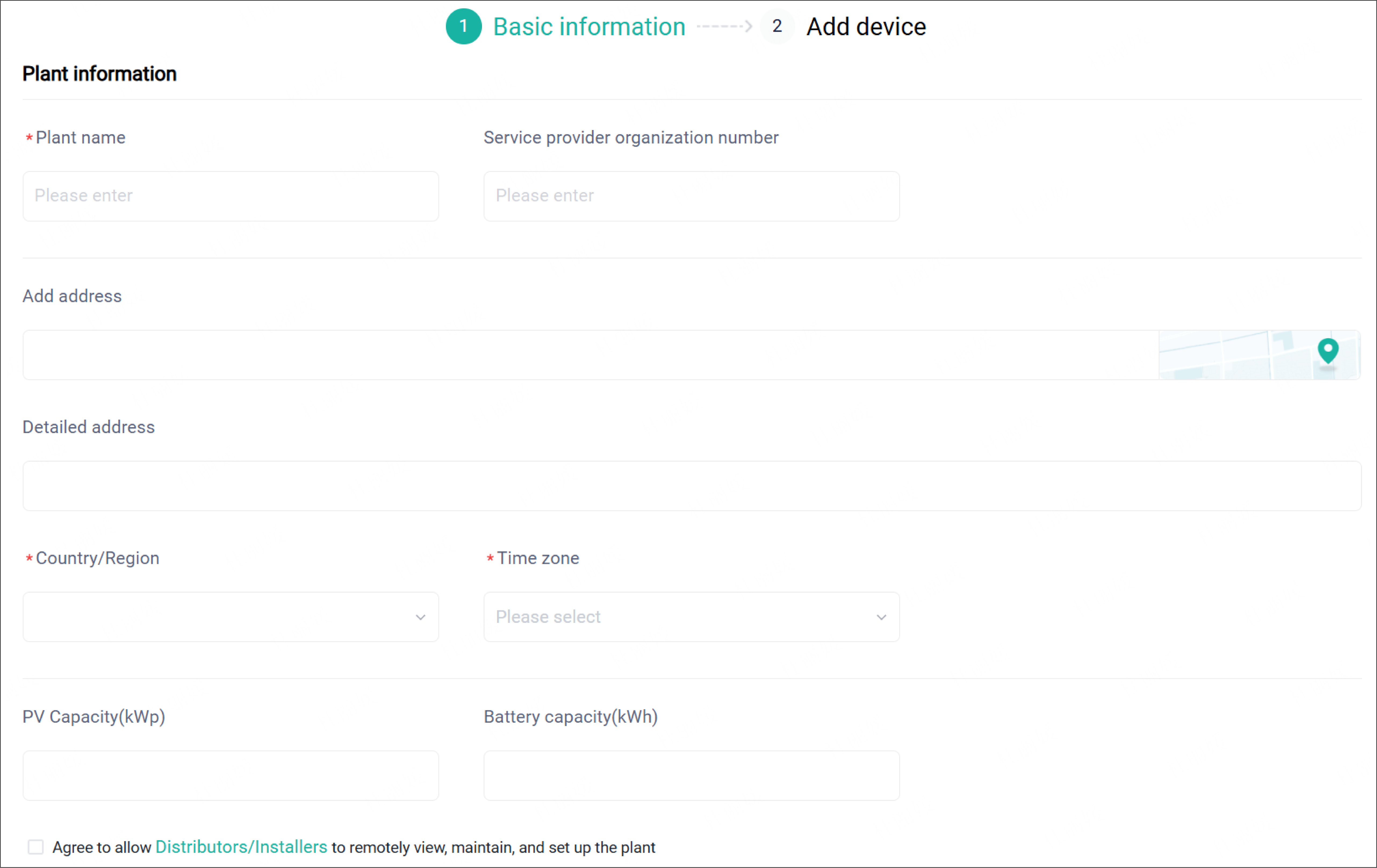This screenshot has width=1377, height=868.
Task: Expand the Country/Region chevron arrow
Action: (421, 618)
